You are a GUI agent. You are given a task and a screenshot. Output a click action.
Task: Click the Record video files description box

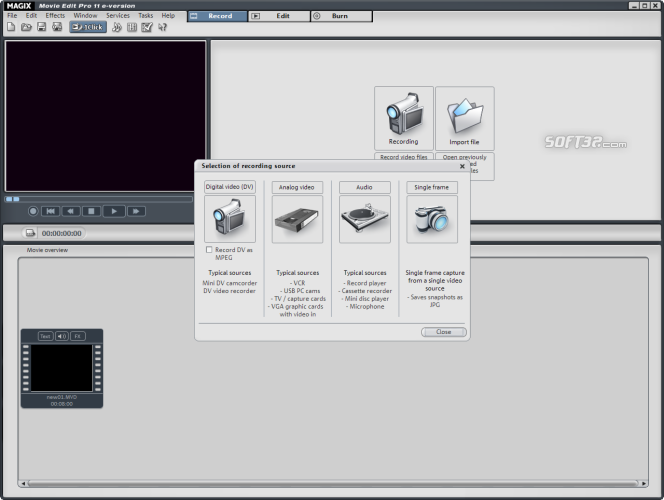pyautogui.click(x=404, y=157)
